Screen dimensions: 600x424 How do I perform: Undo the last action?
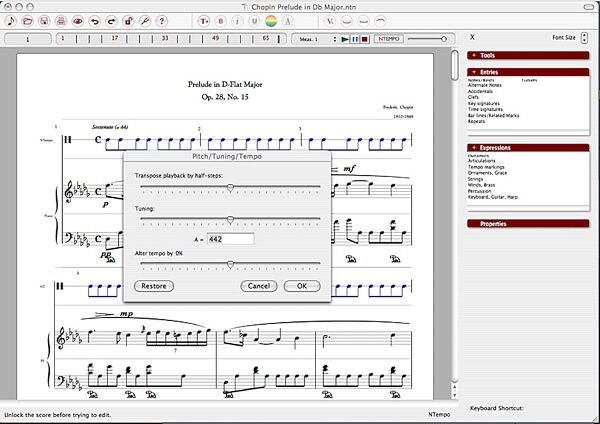[x=95, y=21]
